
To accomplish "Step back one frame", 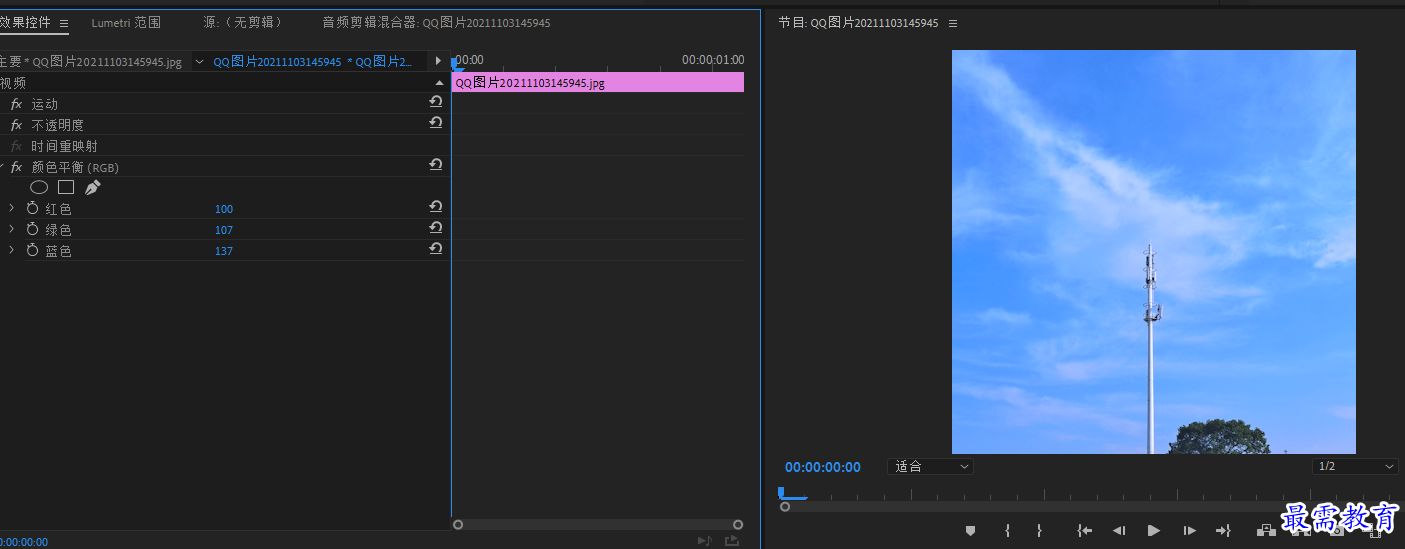I will pos(1119,531).
